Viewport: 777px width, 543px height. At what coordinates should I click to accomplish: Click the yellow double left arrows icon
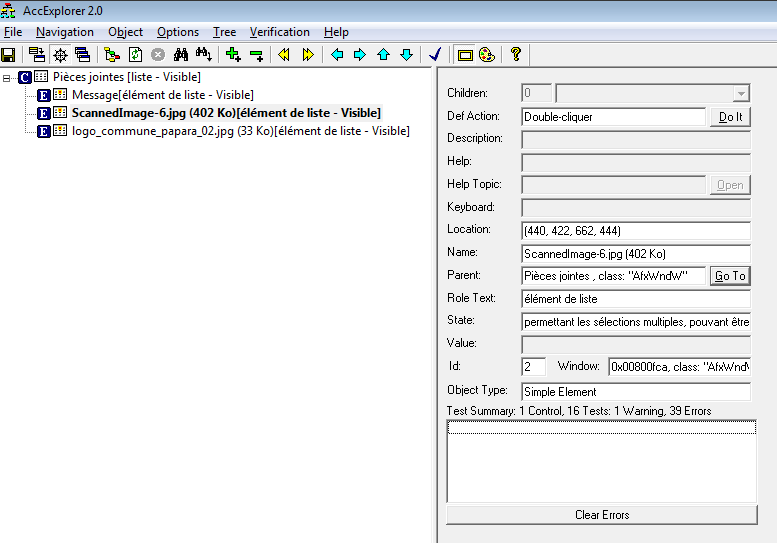(284, 54)
